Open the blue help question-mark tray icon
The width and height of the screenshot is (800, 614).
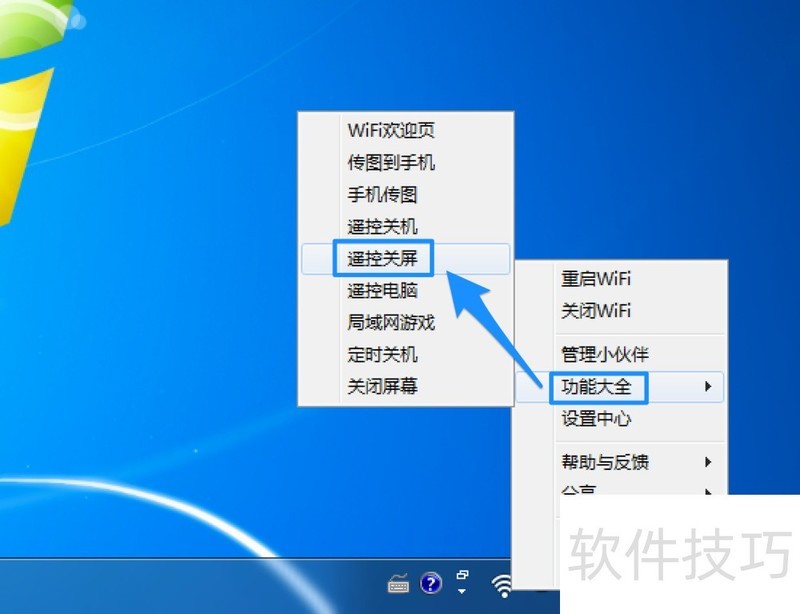(431, 583)
